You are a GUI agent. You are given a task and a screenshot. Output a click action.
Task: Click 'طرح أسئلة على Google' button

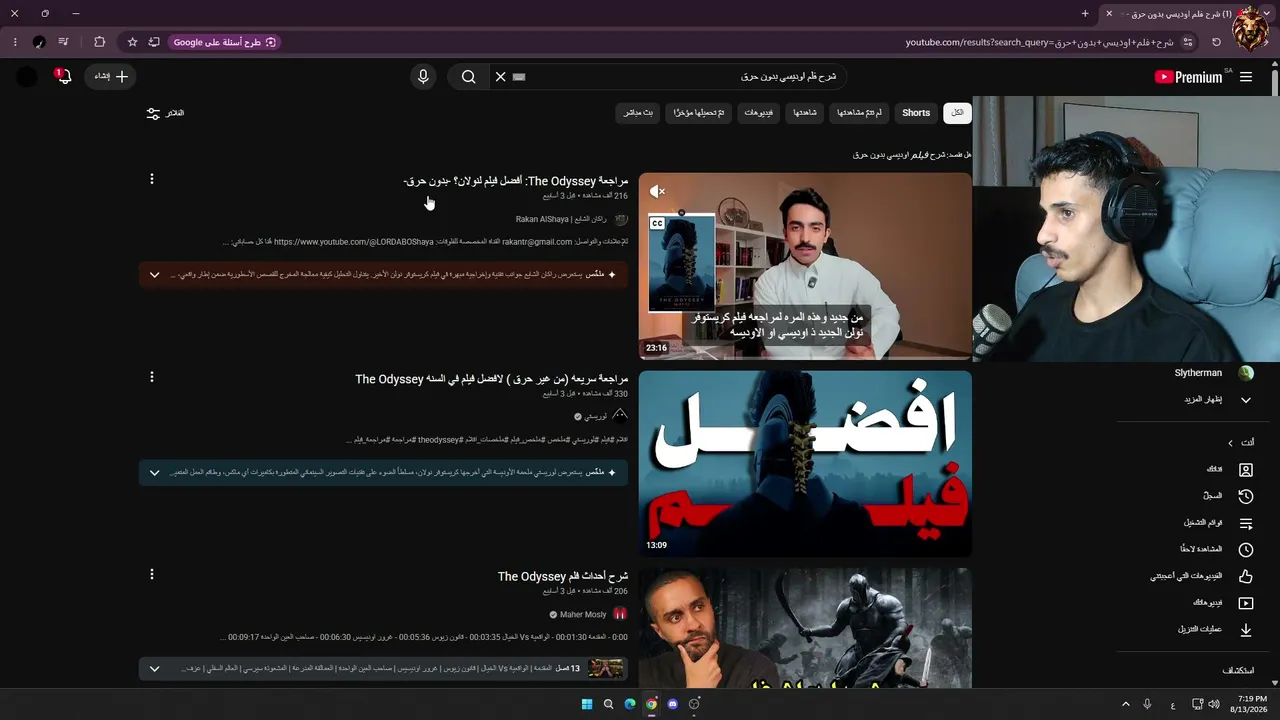click(225, 42)
